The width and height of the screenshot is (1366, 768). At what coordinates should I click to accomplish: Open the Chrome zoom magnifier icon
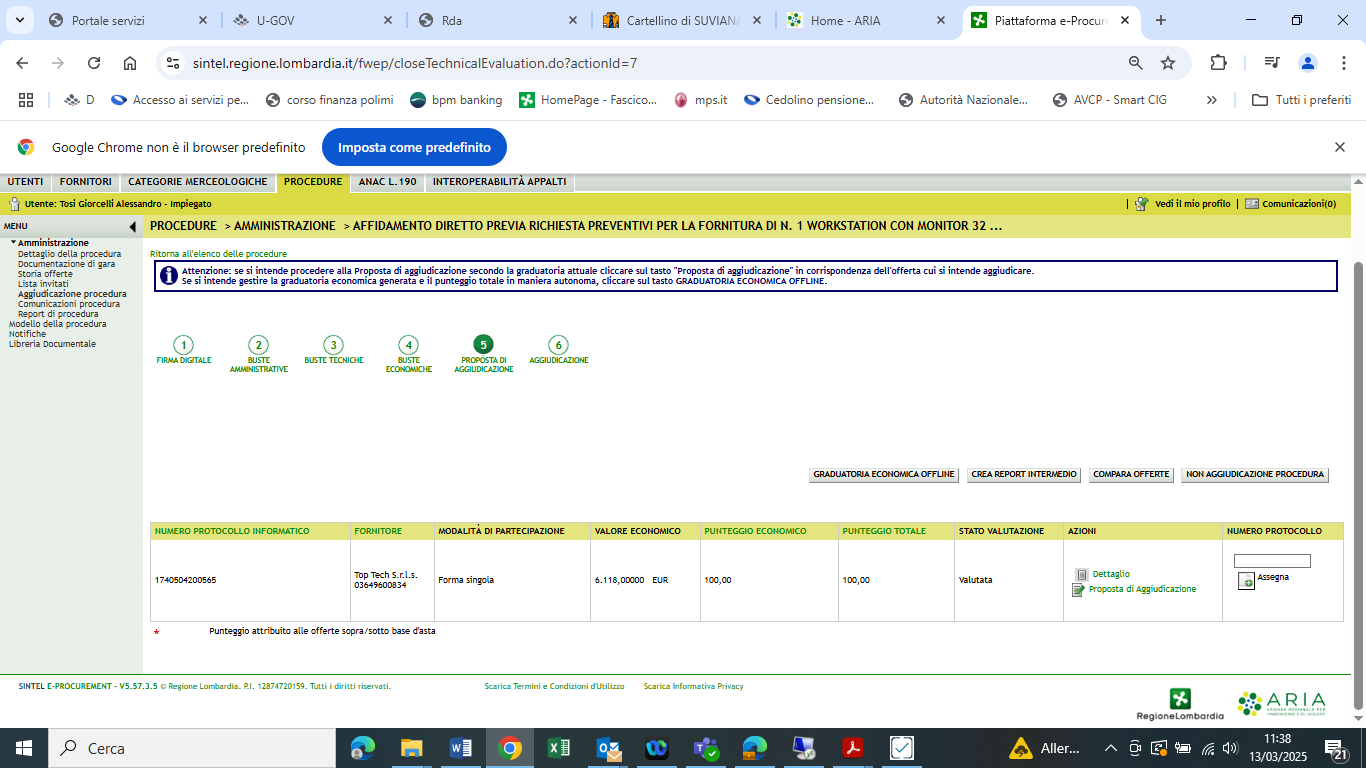(x=1136, y=63)
